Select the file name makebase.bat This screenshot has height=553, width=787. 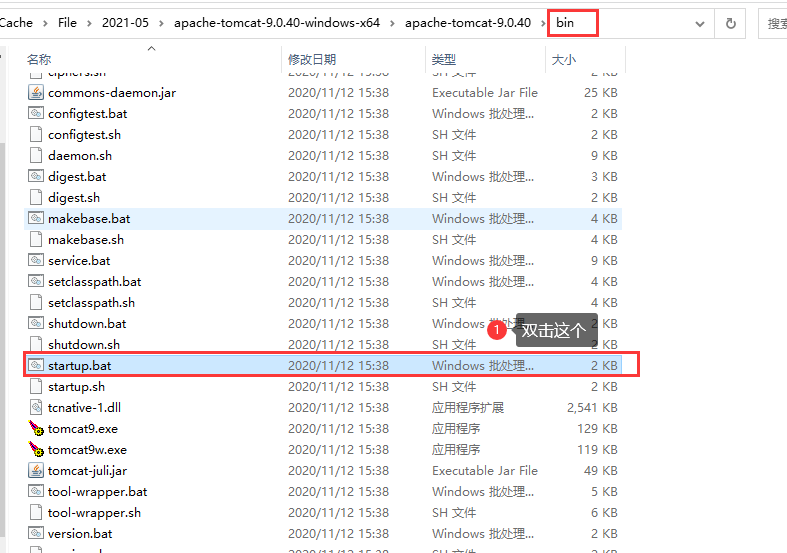coord(89,219)
